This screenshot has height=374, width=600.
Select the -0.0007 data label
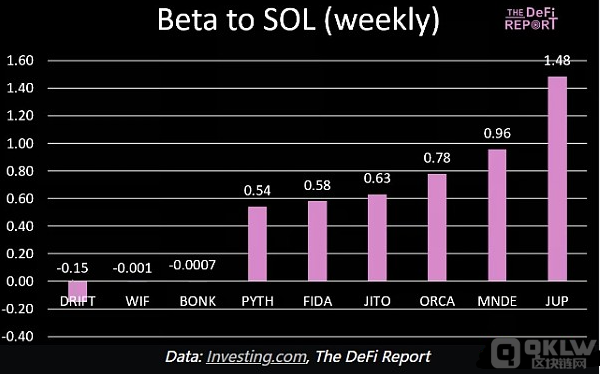pyautogui.click(x=192, y=265)
